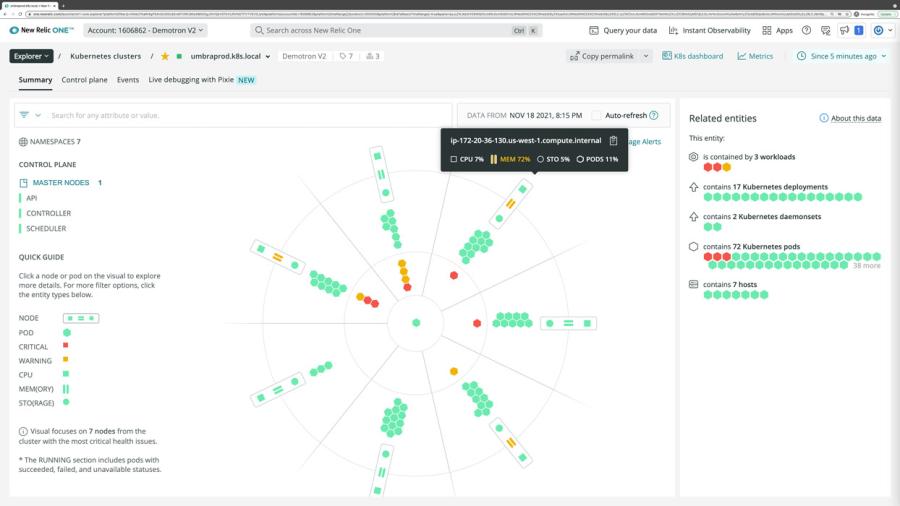Click the Auto-refresh help icon

pos(654,115)
